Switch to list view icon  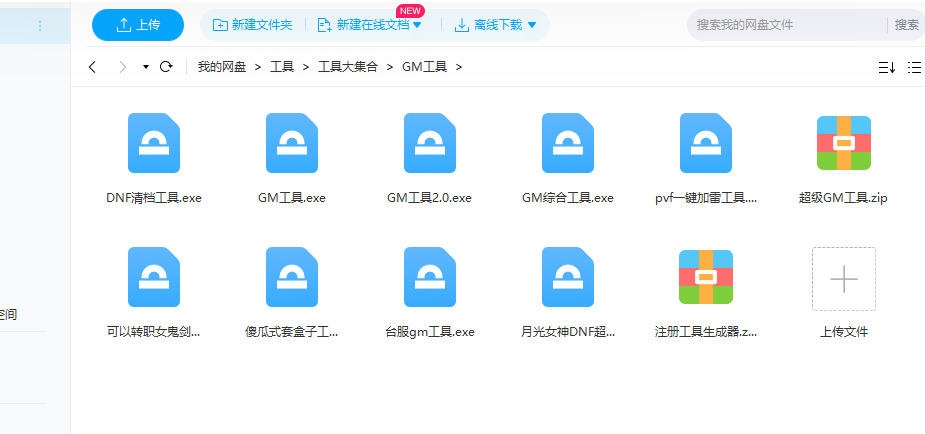[914, 67]
